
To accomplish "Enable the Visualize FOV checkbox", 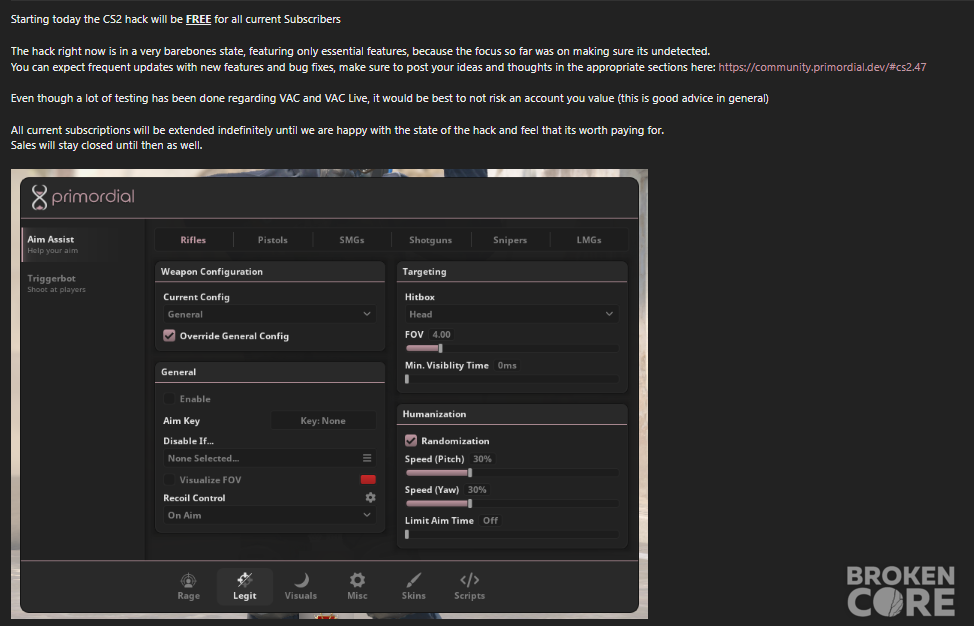I will [x=169, y=479].
